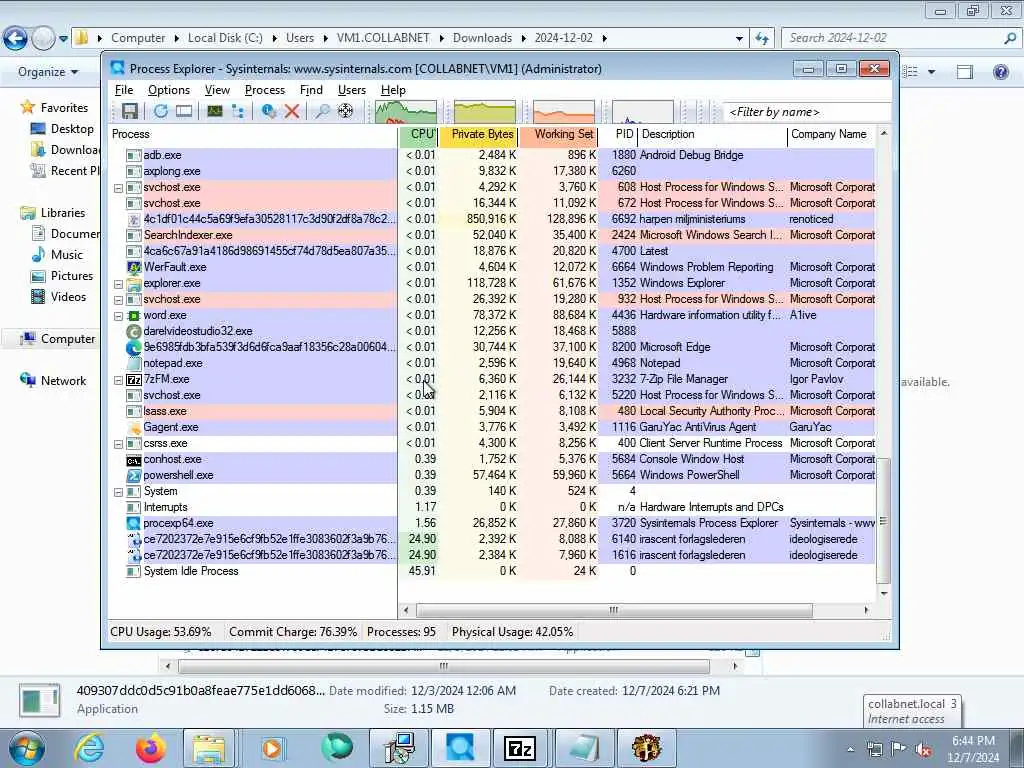Screen dimensions: 1024x768
Task: Select the Find Window's Process crosshair icon
Action: (345, 112)
